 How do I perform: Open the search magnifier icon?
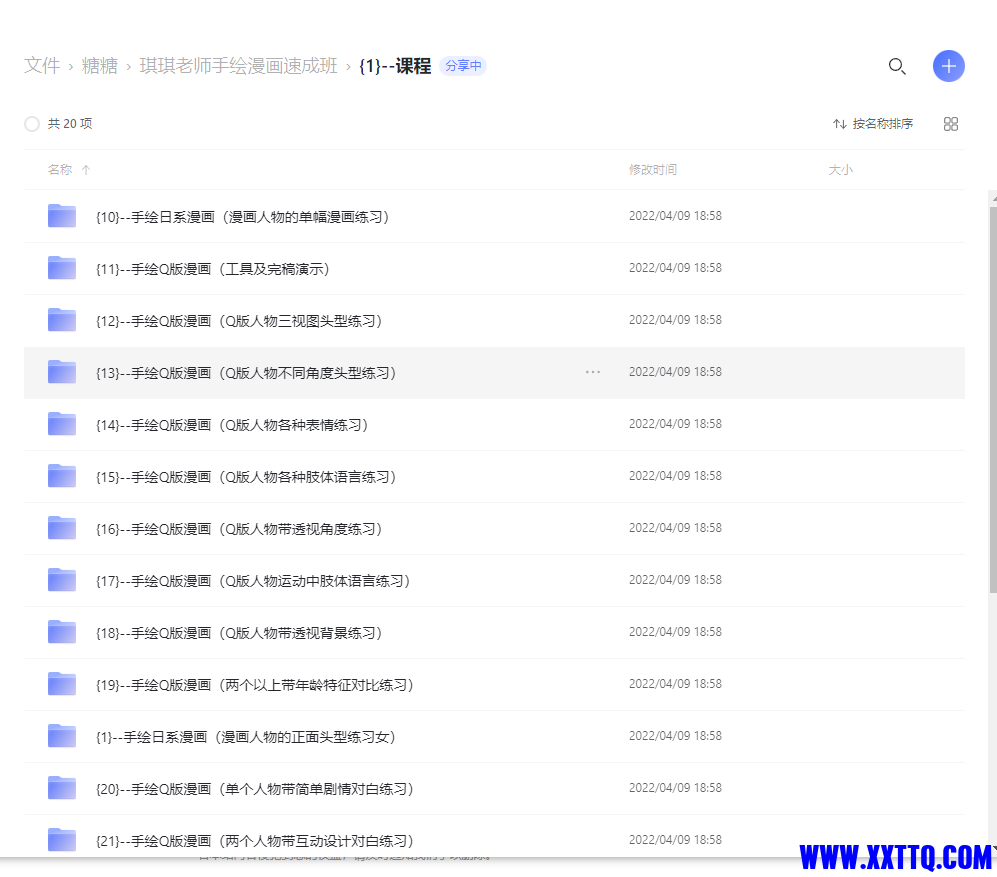pyautogui.click(x=897, y=66)
